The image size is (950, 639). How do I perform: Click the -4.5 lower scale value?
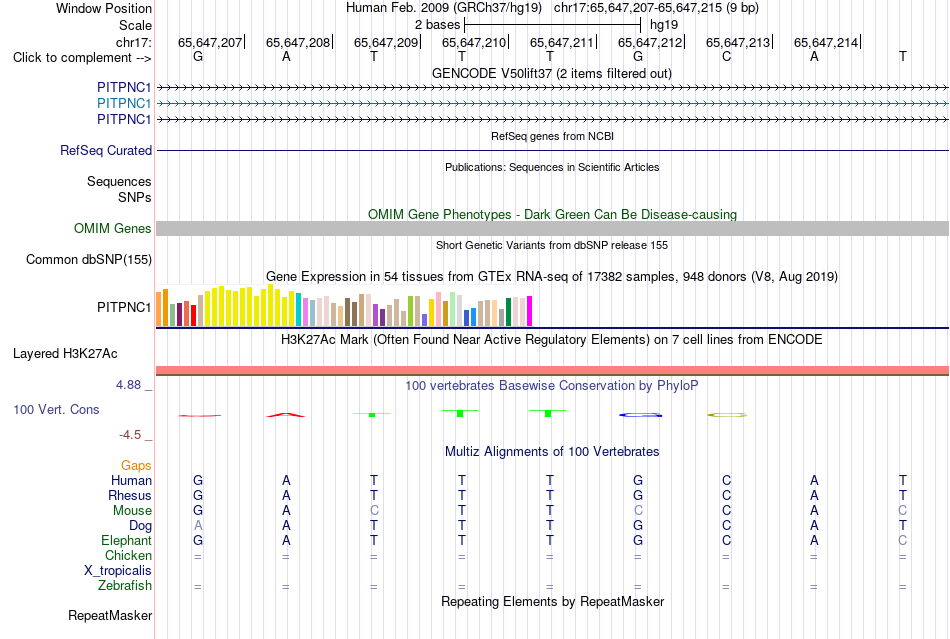coord(130,435)
